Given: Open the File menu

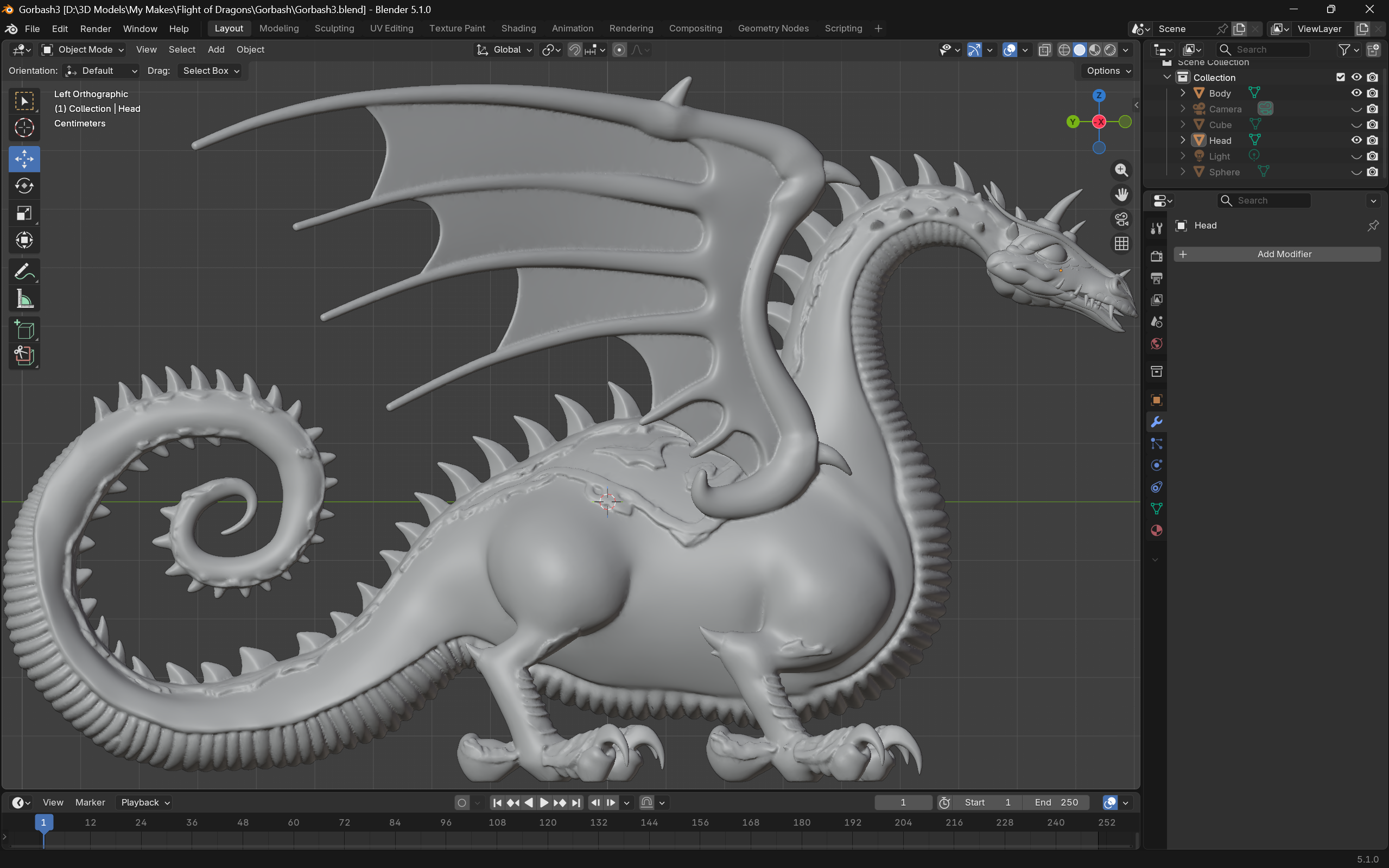Looking at the screenshot, I should click(32, 29).
